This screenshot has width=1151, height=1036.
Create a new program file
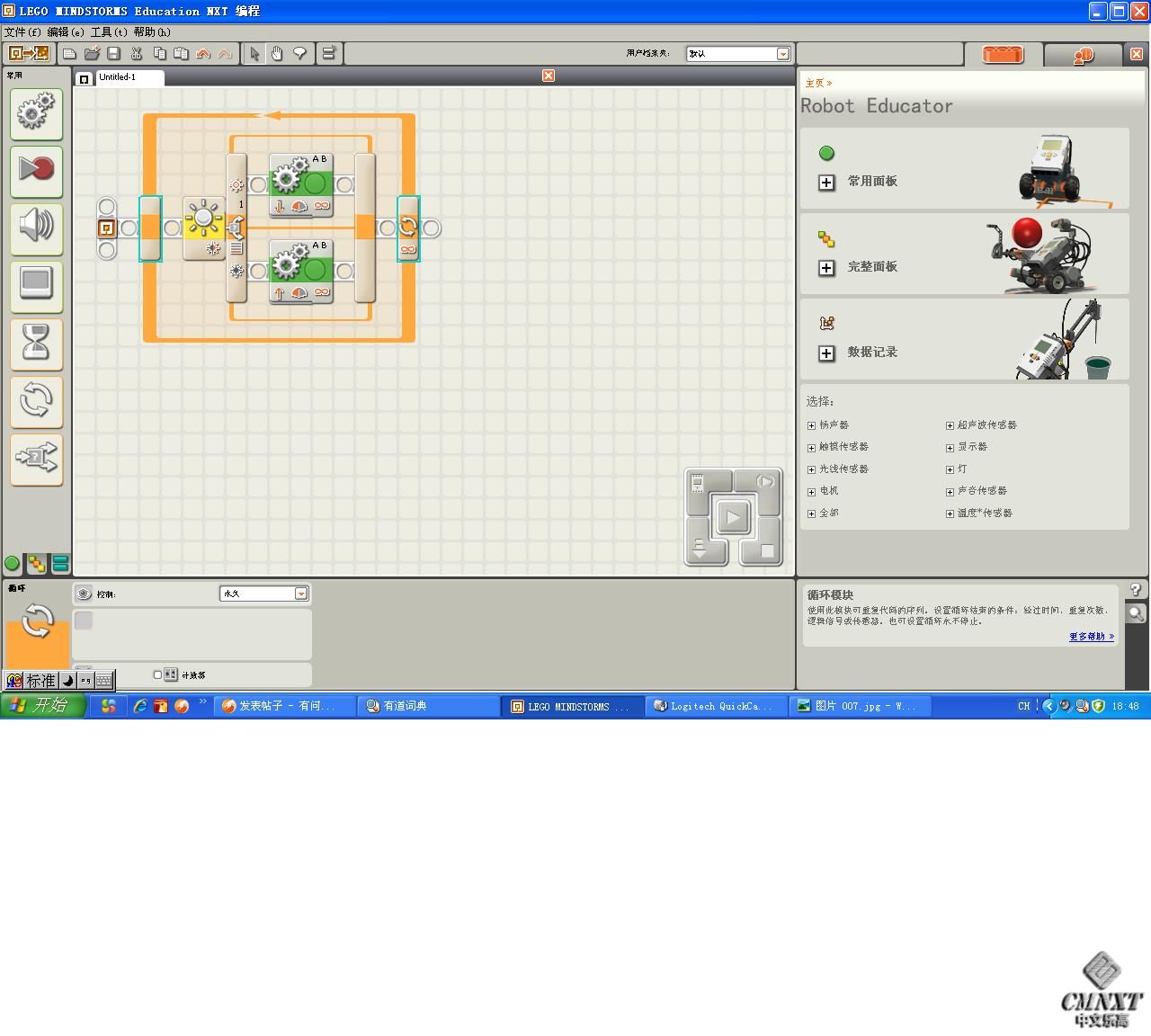(69, 54)
